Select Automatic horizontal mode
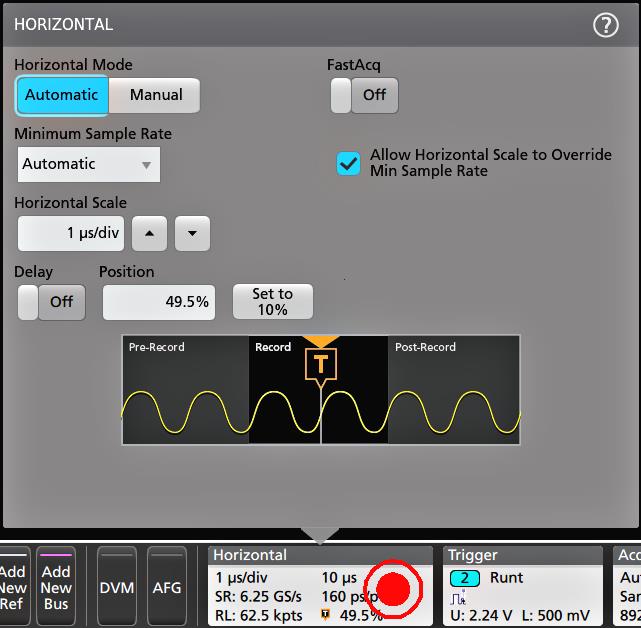Image resolution: width=641 pixels, height=628 pixels. click(61, 95)
